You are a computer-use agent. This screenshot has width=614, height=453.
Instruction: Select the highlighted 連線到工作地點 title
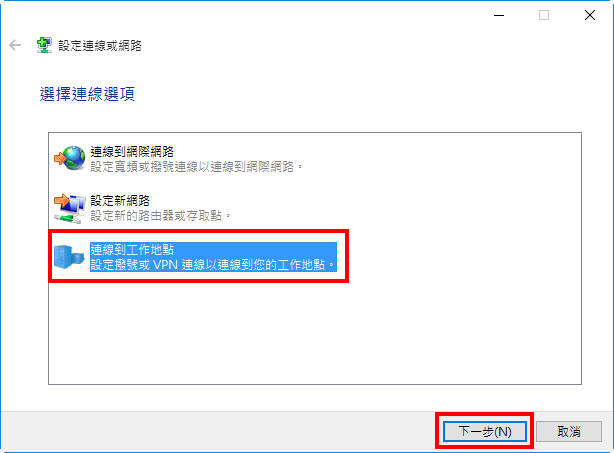tap(132, 250)
